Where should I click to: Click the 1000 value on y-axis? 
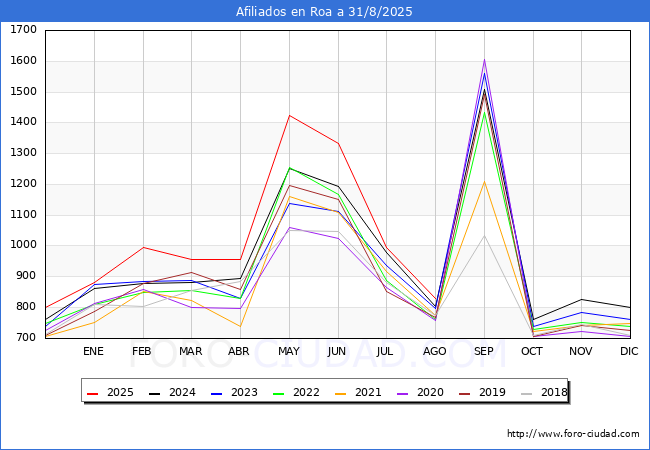click(x=24, y=245)
